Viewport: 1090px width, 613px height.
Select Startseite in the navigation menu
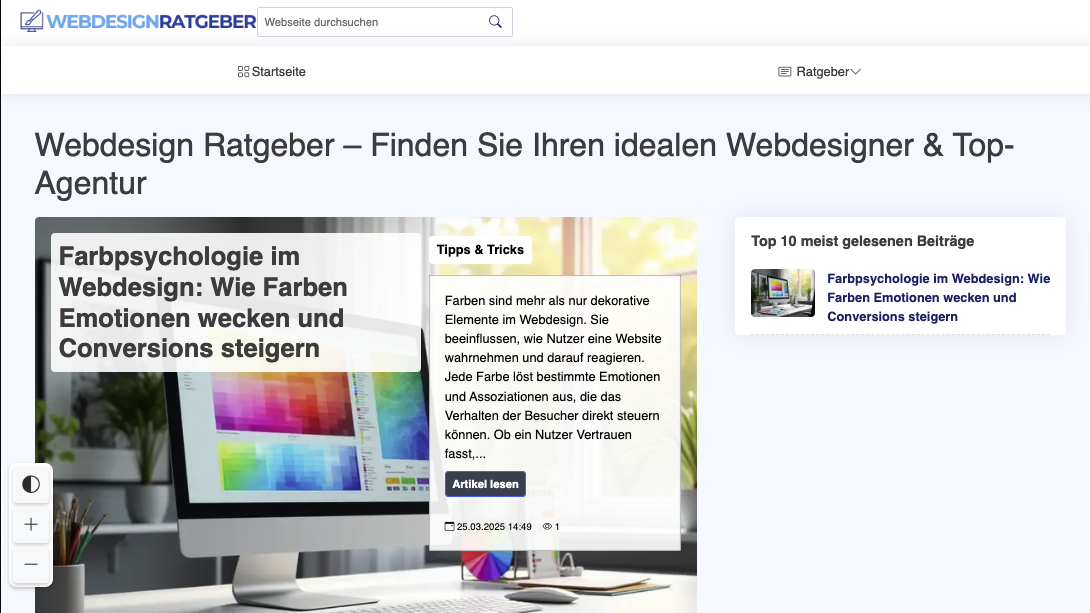(279, 71)
